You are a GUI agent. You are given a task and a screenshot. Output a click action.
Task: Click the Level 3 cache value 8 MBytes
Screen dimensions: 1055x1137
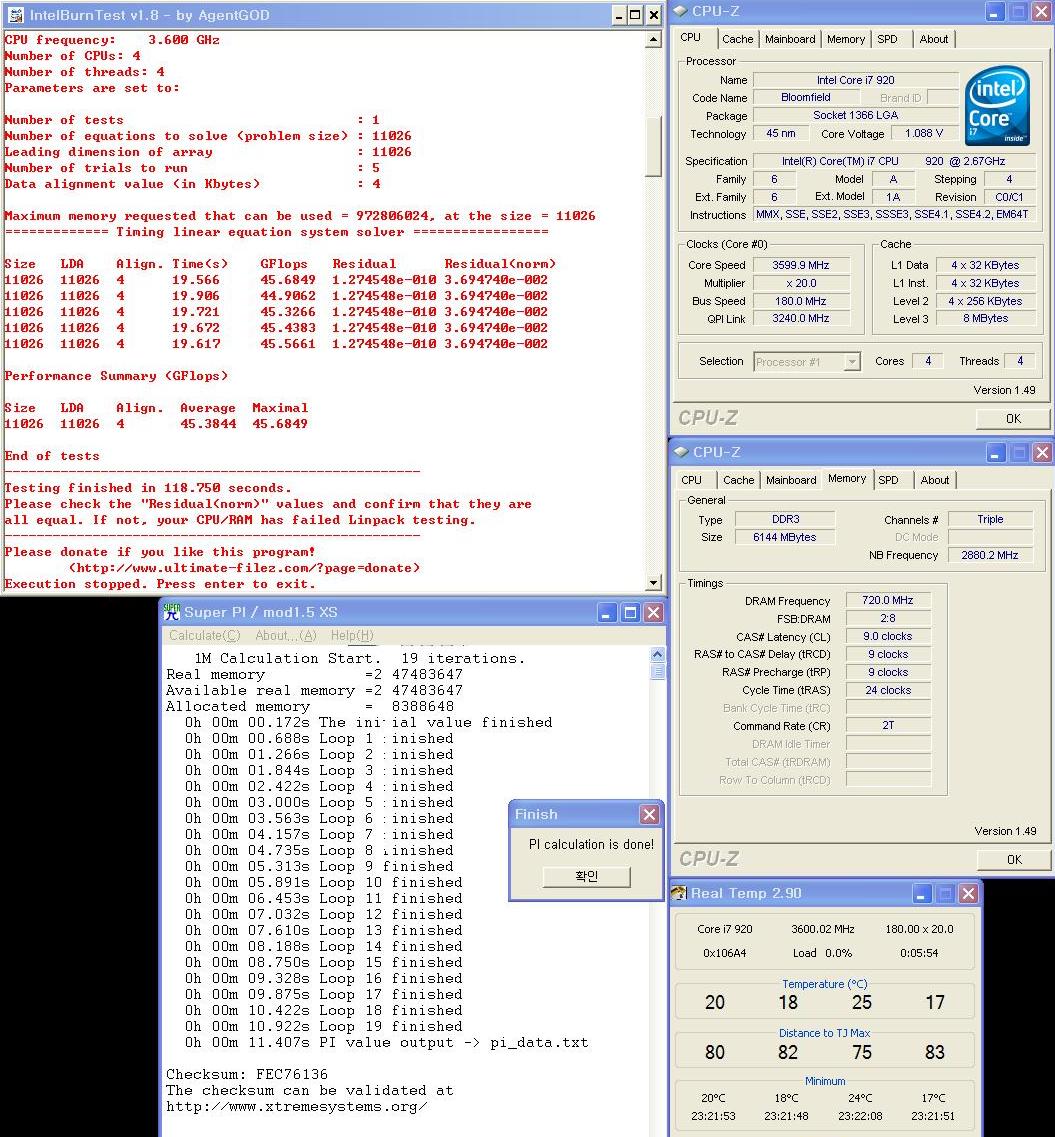pos(985,318)
